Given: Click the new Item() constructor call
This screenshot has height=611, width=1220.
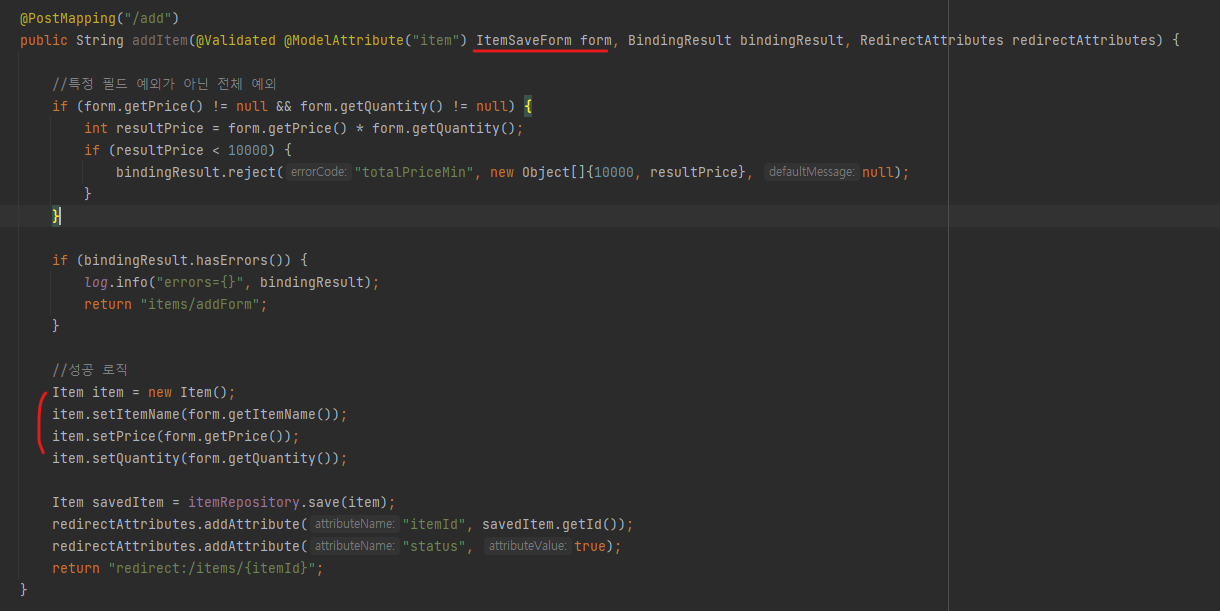Looking at the screenshot, I should (x=188, y=392).
